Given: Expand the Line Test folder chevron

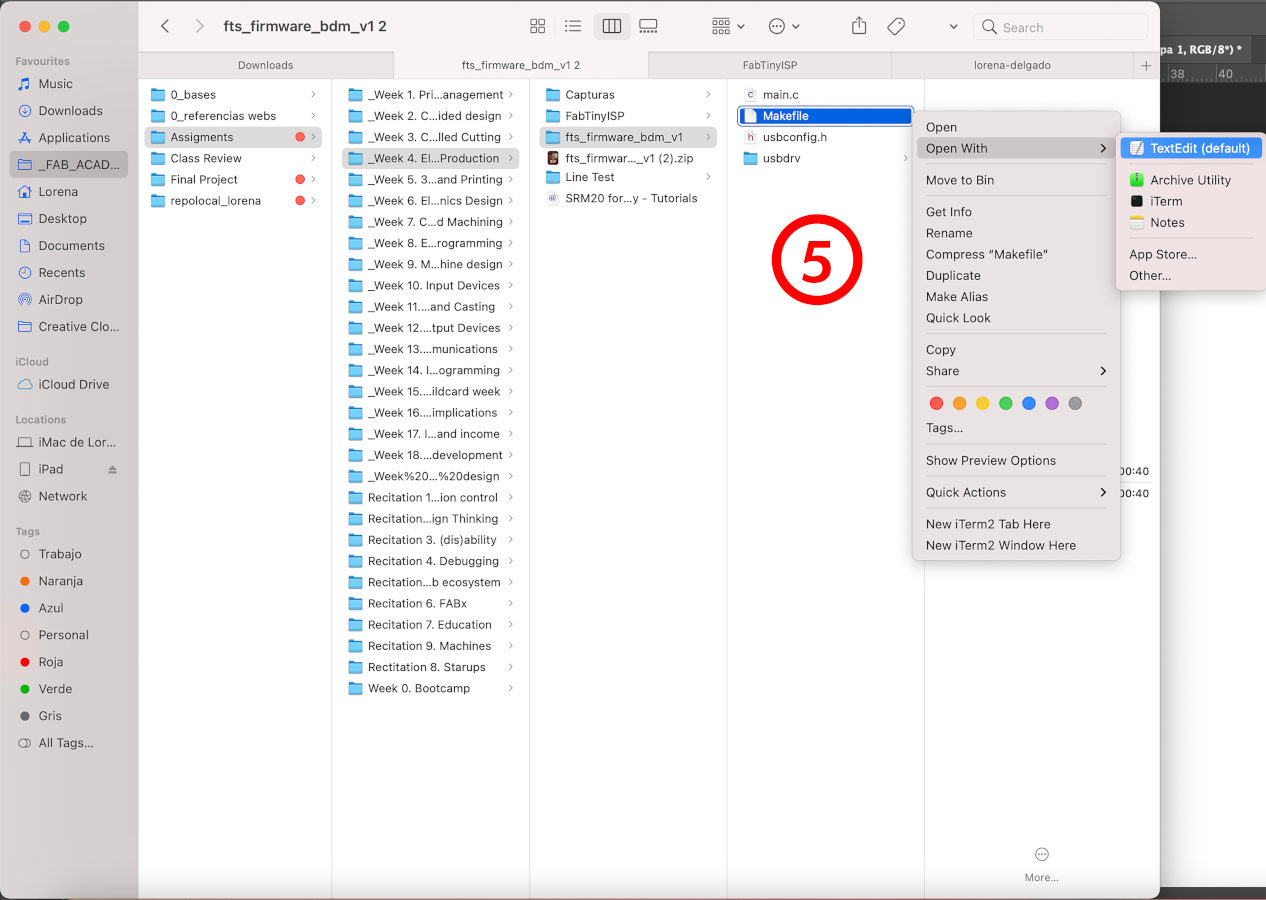Looking at the screenshot, I should pos(708,178).
